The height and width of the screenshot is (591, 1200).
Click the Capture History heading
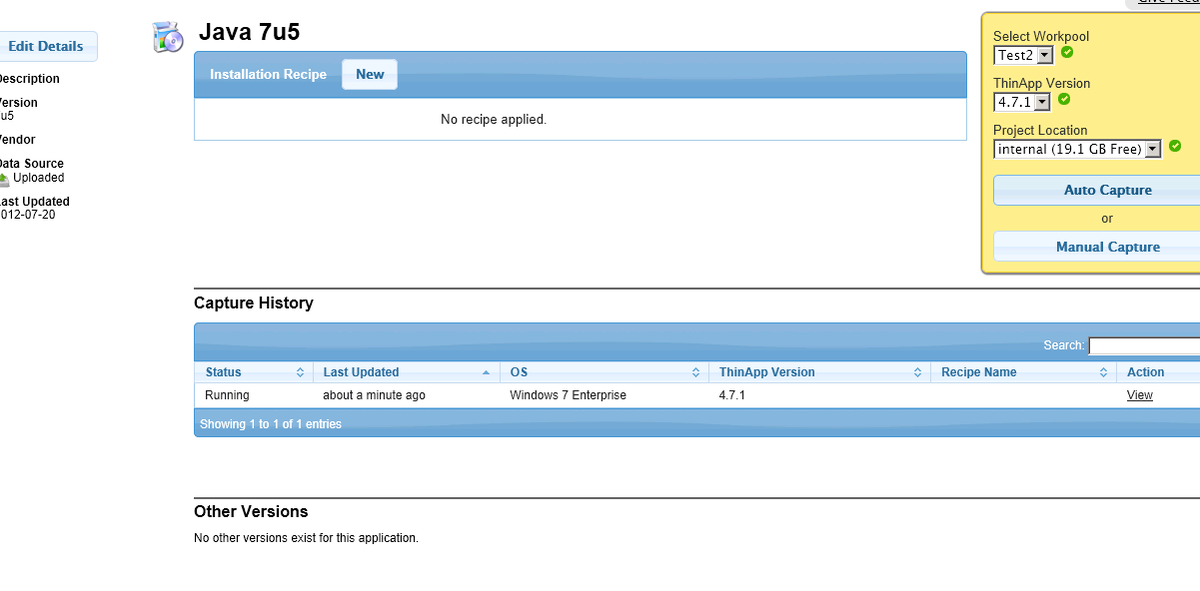point(254,303)
